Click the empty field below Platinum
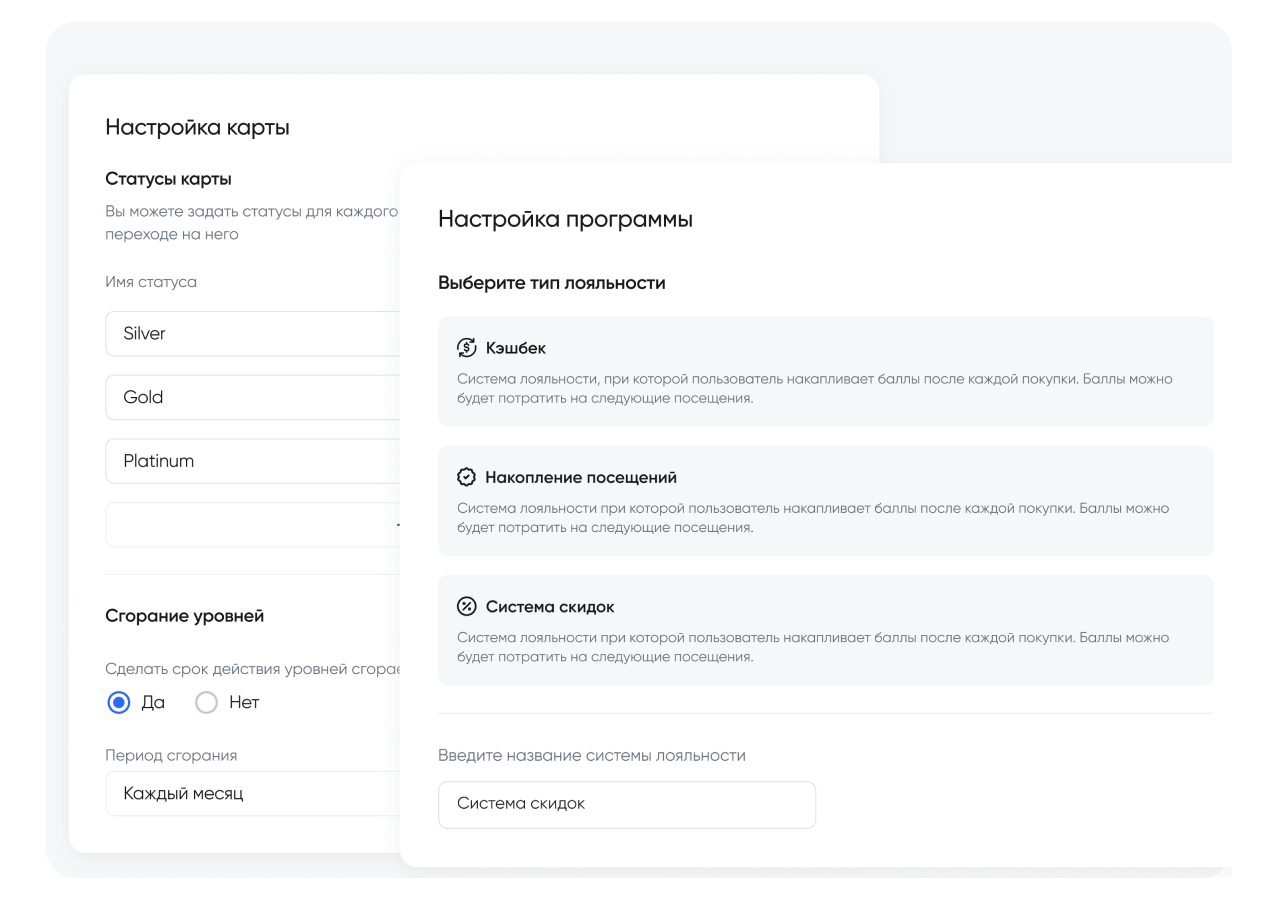The width and height of the screenshot is (1280, 900). coord(252,525)
